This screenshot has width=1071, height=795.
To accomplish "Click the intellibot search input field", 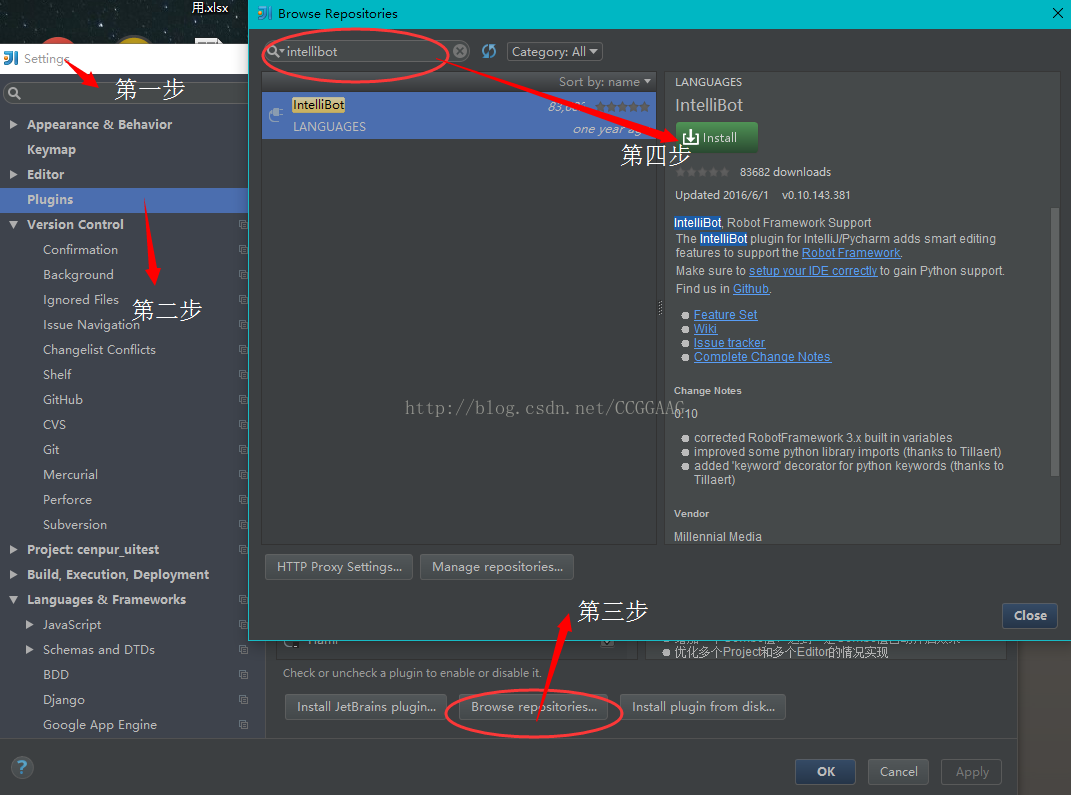I will (366, 51).
